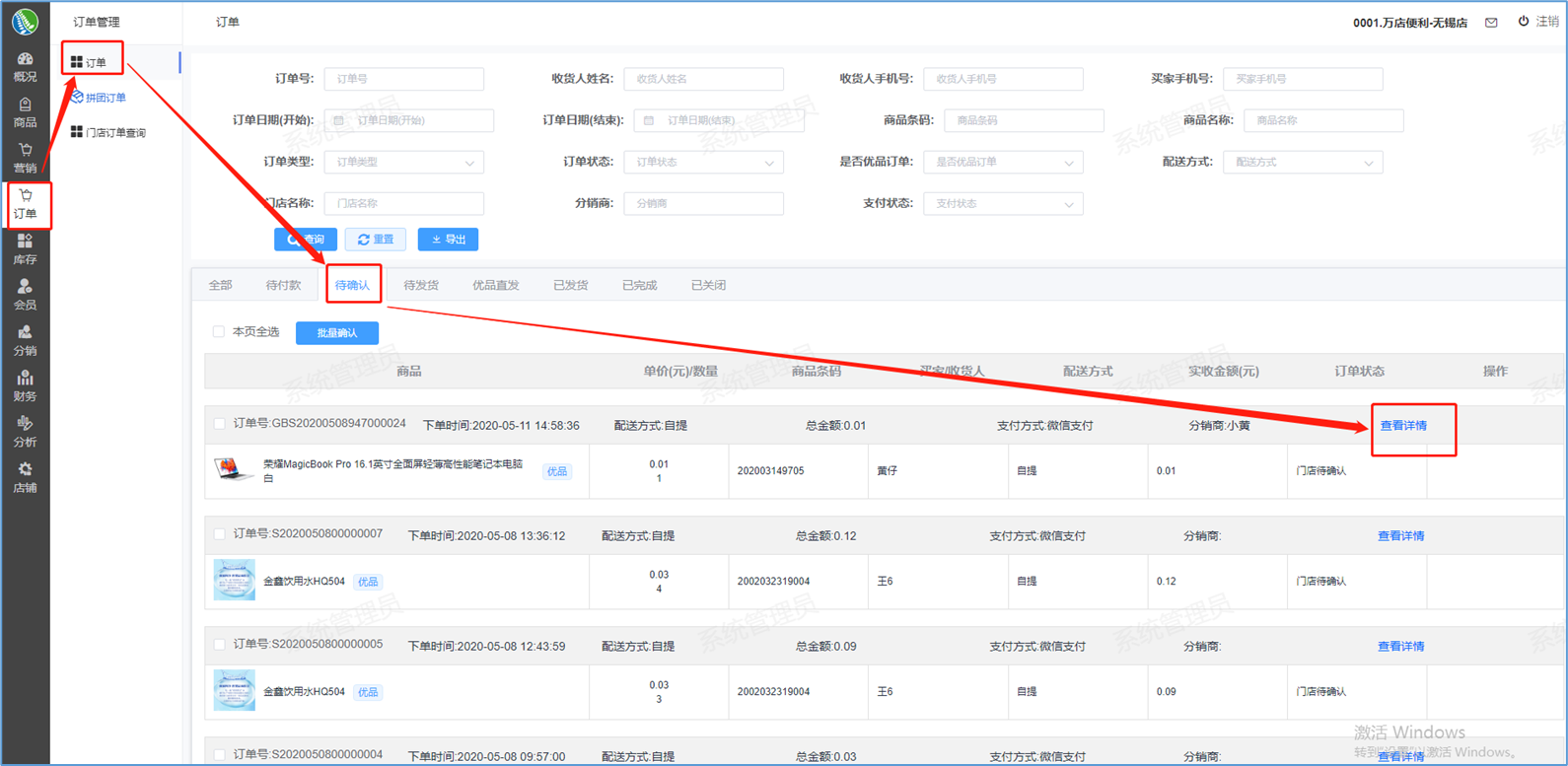
Task: Go to 营销 marketing in sidebar
Action: pyautogui.click(x=25, y=159)
